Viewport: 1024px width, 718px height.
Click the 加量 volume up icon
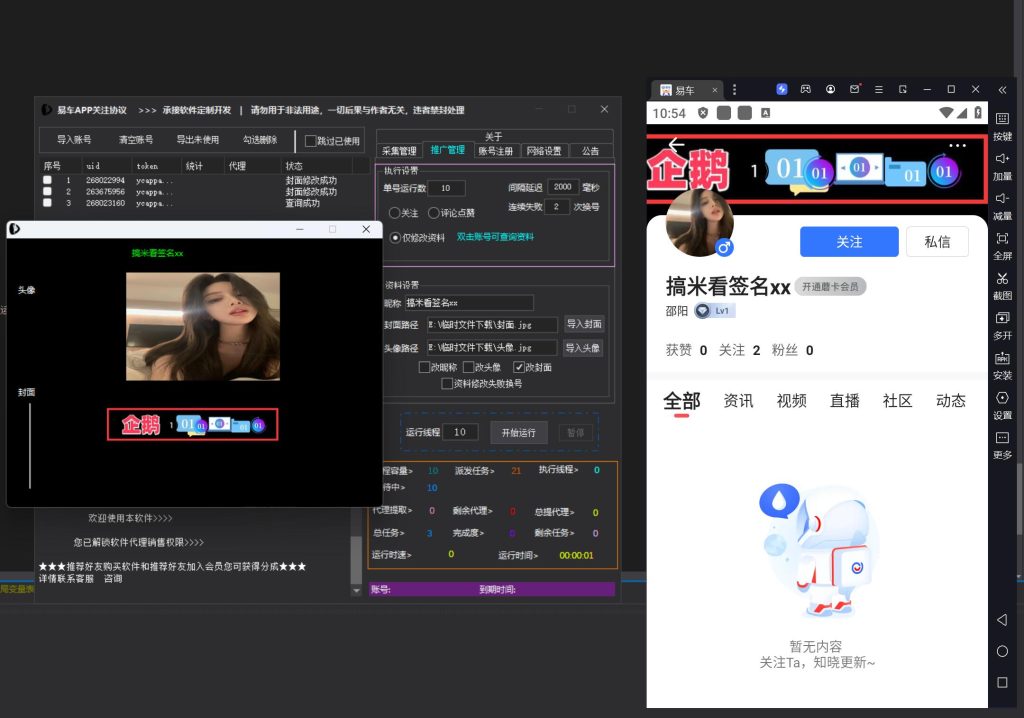(1002, 159)
